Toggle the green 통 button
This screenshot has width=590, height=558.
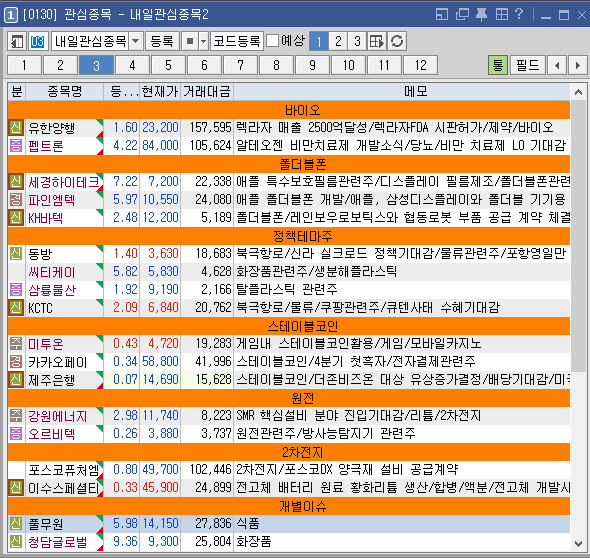pyautogui.click(x=498, y=65)
